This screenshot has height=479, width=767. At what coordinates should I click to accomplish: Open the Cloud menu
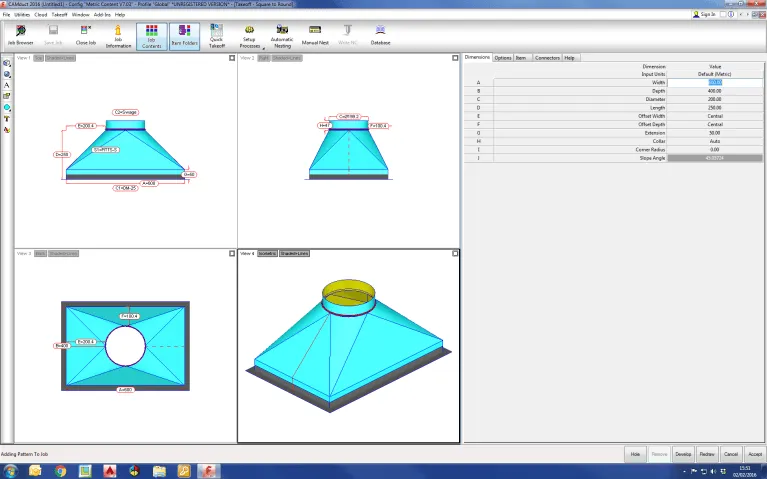tap(41, 15)
